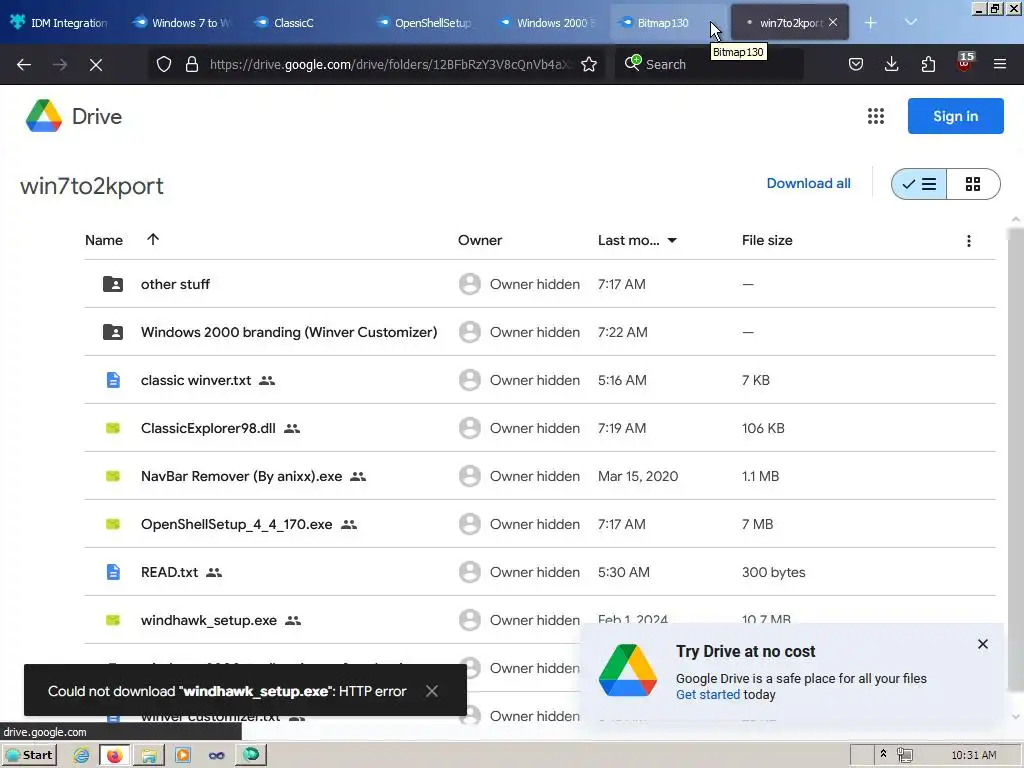Open the Windows Start menu
The width and height of the screenshot is (1024, 768).
click(x=29, y=755)
